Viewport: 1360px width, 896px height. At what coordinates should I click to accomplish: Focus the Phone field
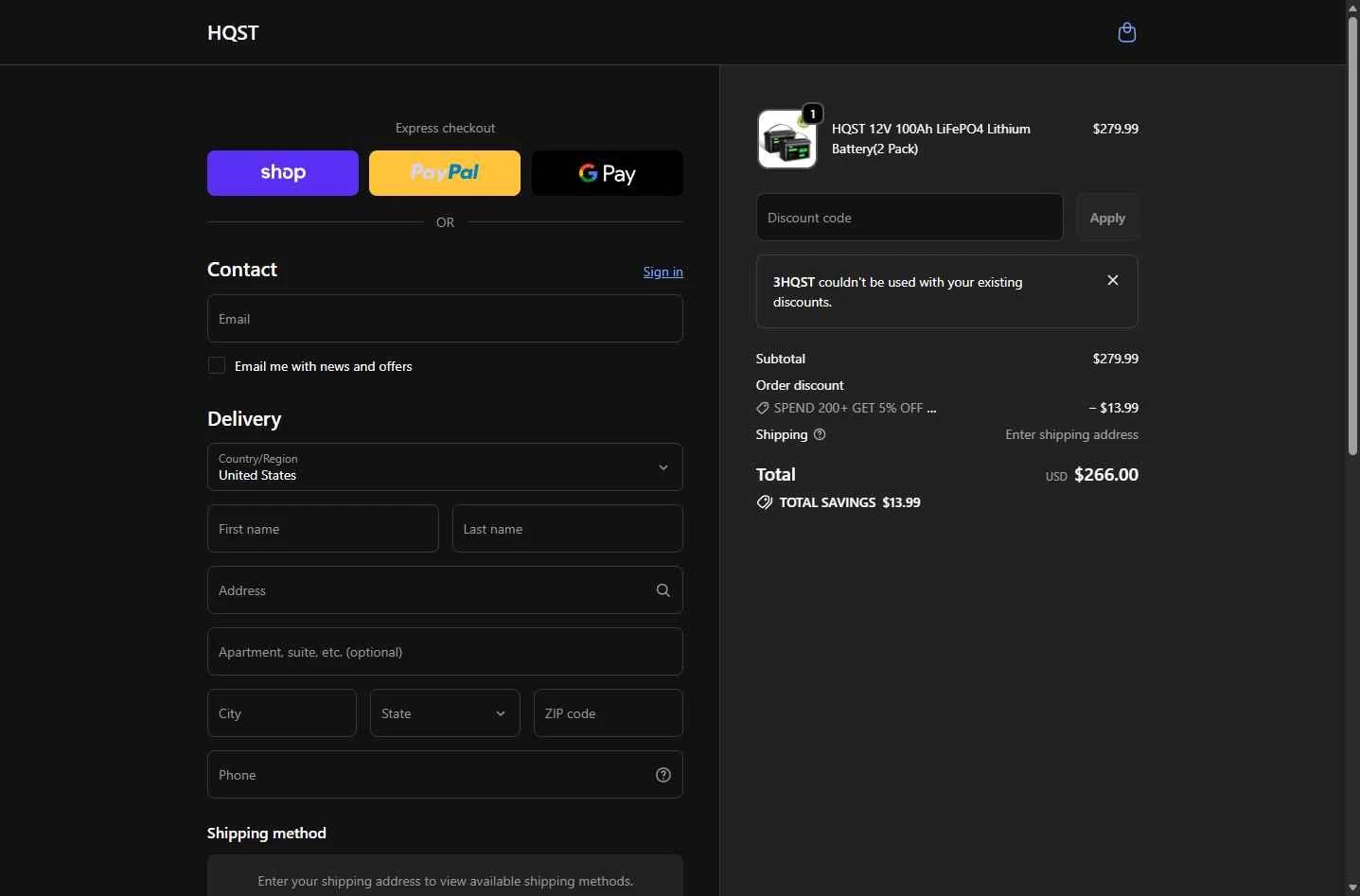click(x=445, y=775)
